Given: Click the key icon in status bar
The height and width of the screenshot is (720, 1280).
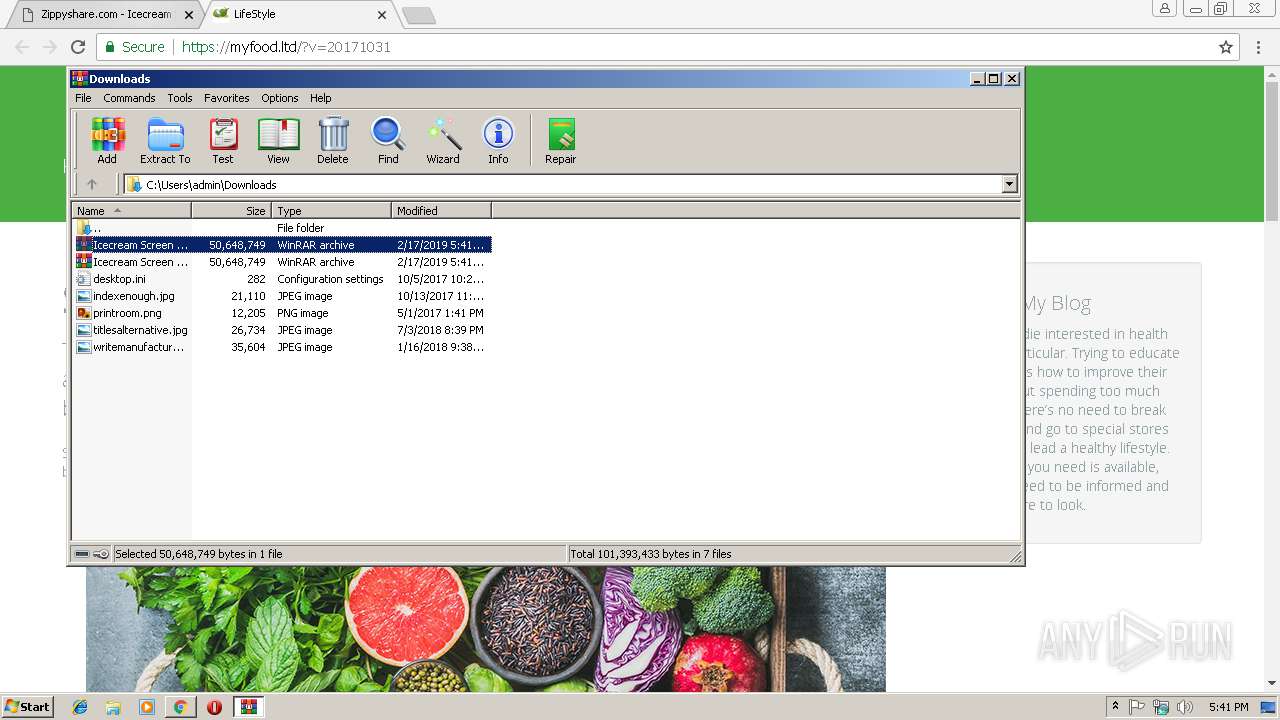Looking at the screenshot, I should 101,554.
